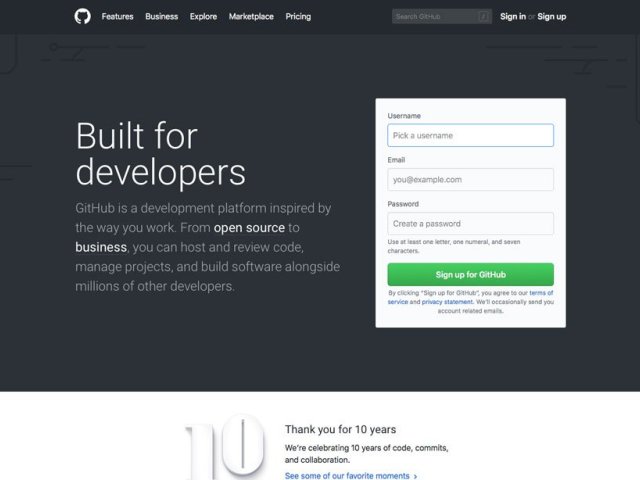Screen dimensions: 640x480
Task: Open the Marketplace link in header
Action: pos(251,17)
